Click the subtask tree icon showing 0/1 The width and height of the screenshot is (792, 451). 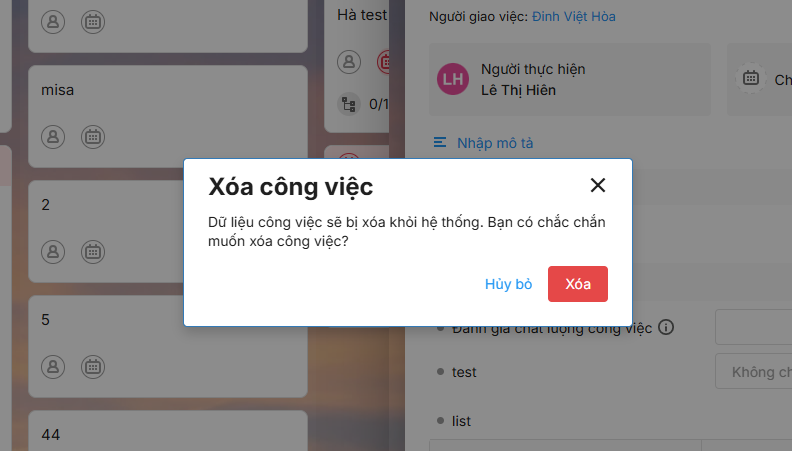pos(349,105)
